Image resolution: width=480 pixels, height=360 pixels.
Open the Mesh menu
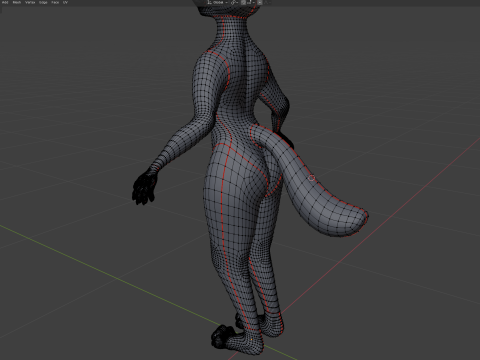point(17,2)
